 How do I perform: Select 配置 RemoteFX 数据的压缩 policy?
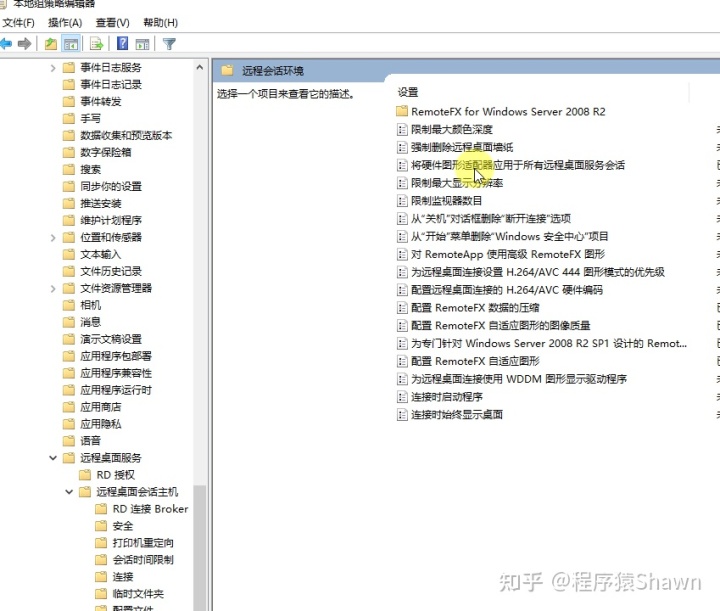coord(475,308)
